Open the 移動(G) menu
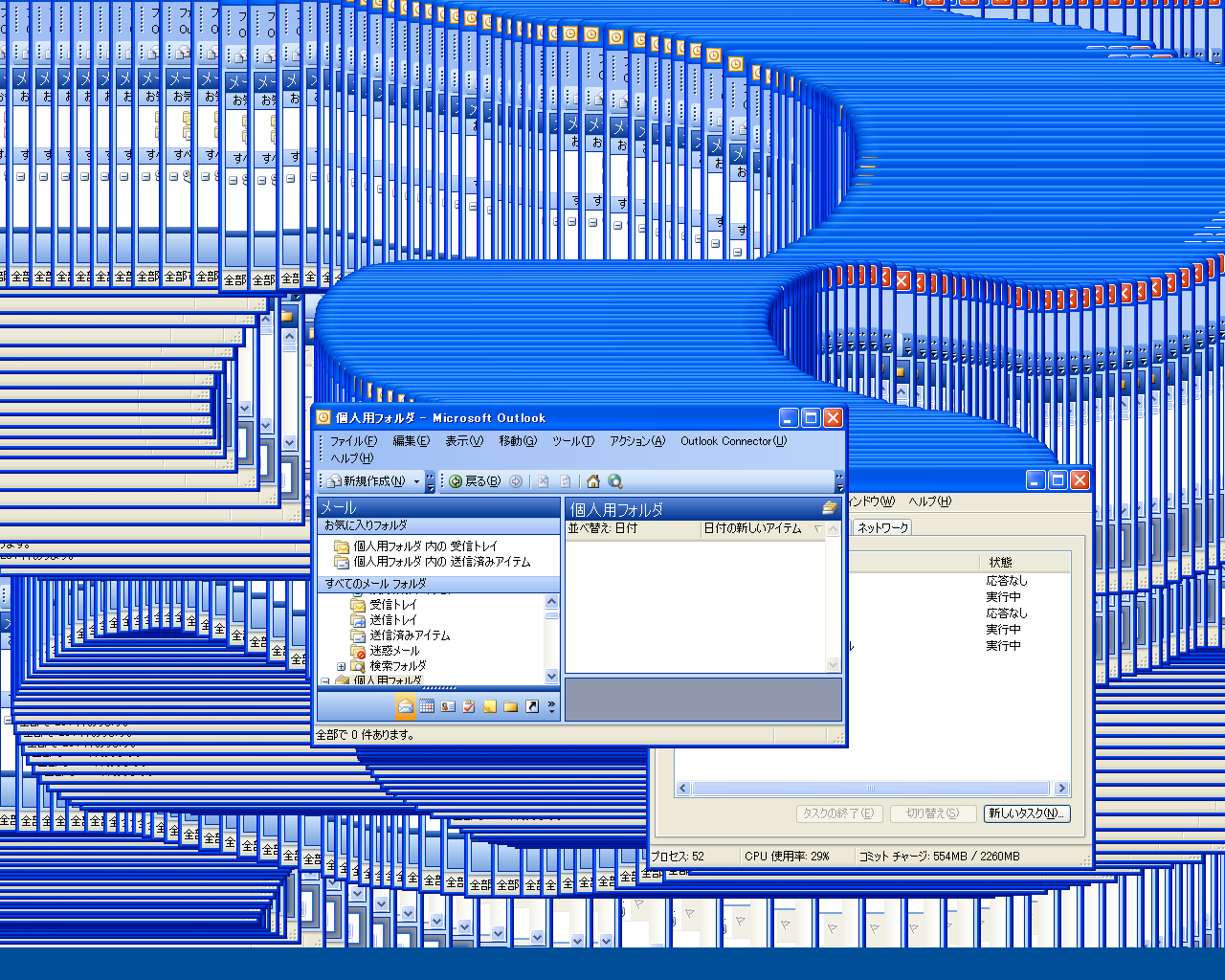The image size is (1225, 980). pos(518,441)
